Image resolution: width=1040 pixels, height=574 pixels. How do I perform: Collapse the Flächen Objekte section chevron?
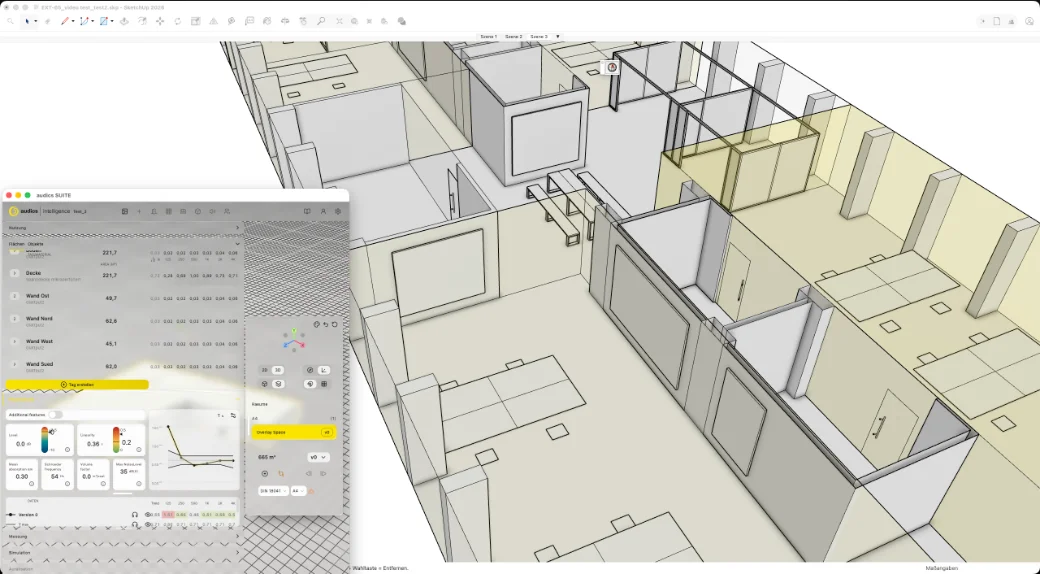coord(237,244)
